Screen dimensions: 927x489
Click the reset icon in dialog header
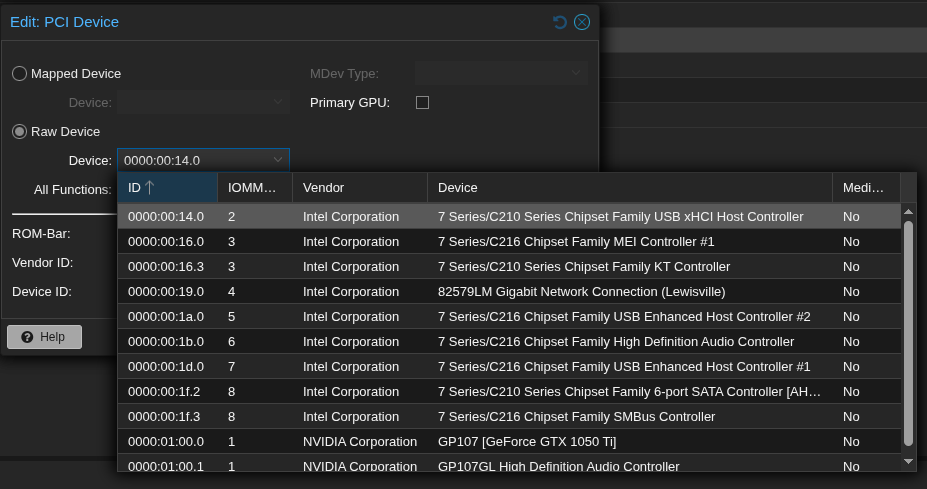tap(560, 22)
